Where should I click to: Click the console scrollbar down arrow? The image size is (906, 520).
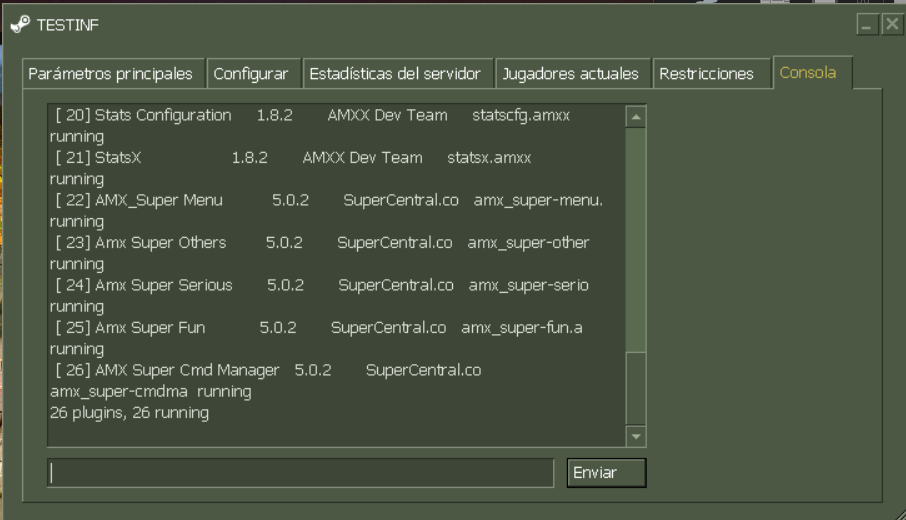tap(636, 436)
